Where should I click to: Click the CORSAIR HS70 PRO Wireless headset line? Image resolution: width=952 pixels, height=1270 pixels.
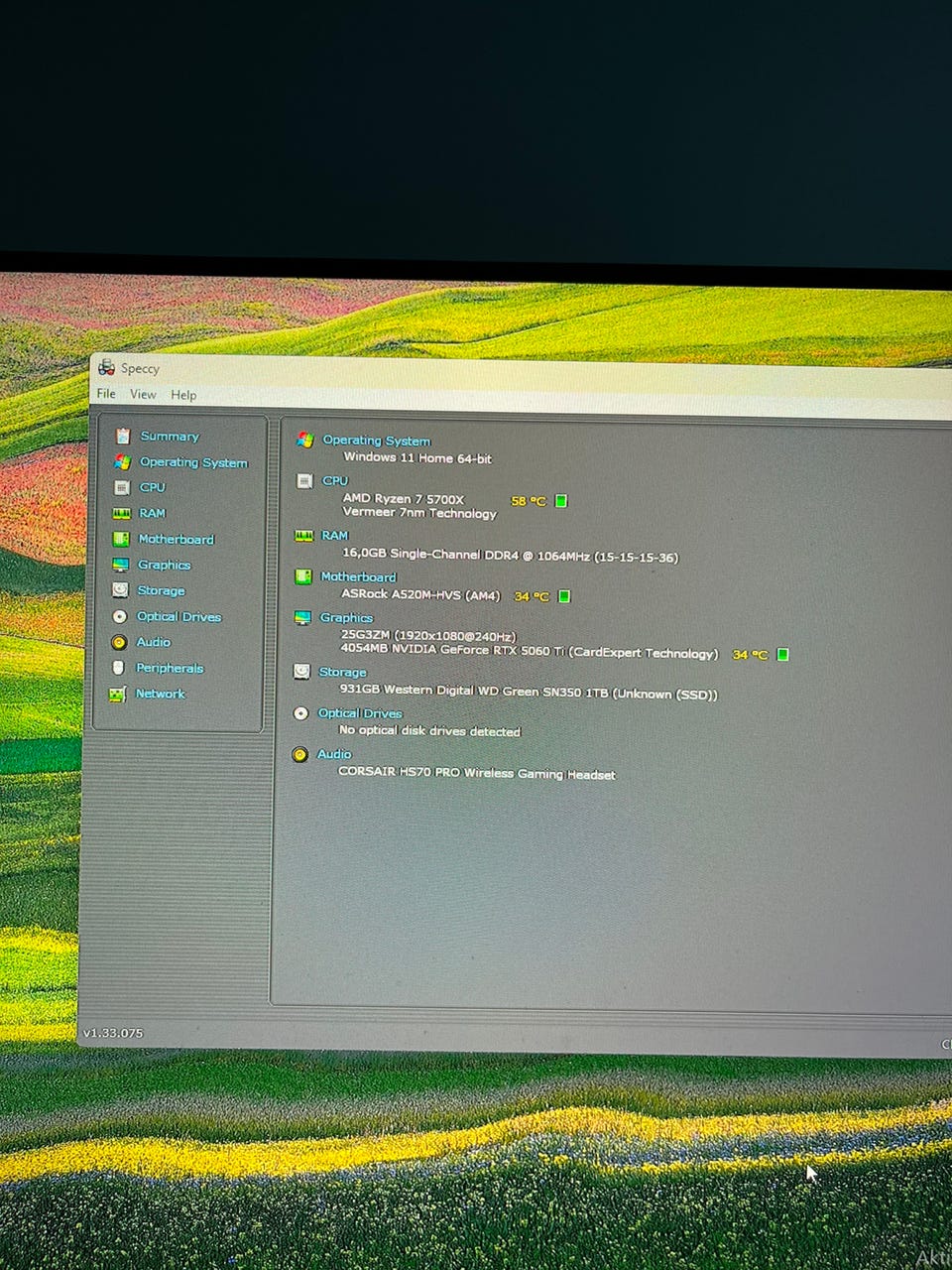476,773
